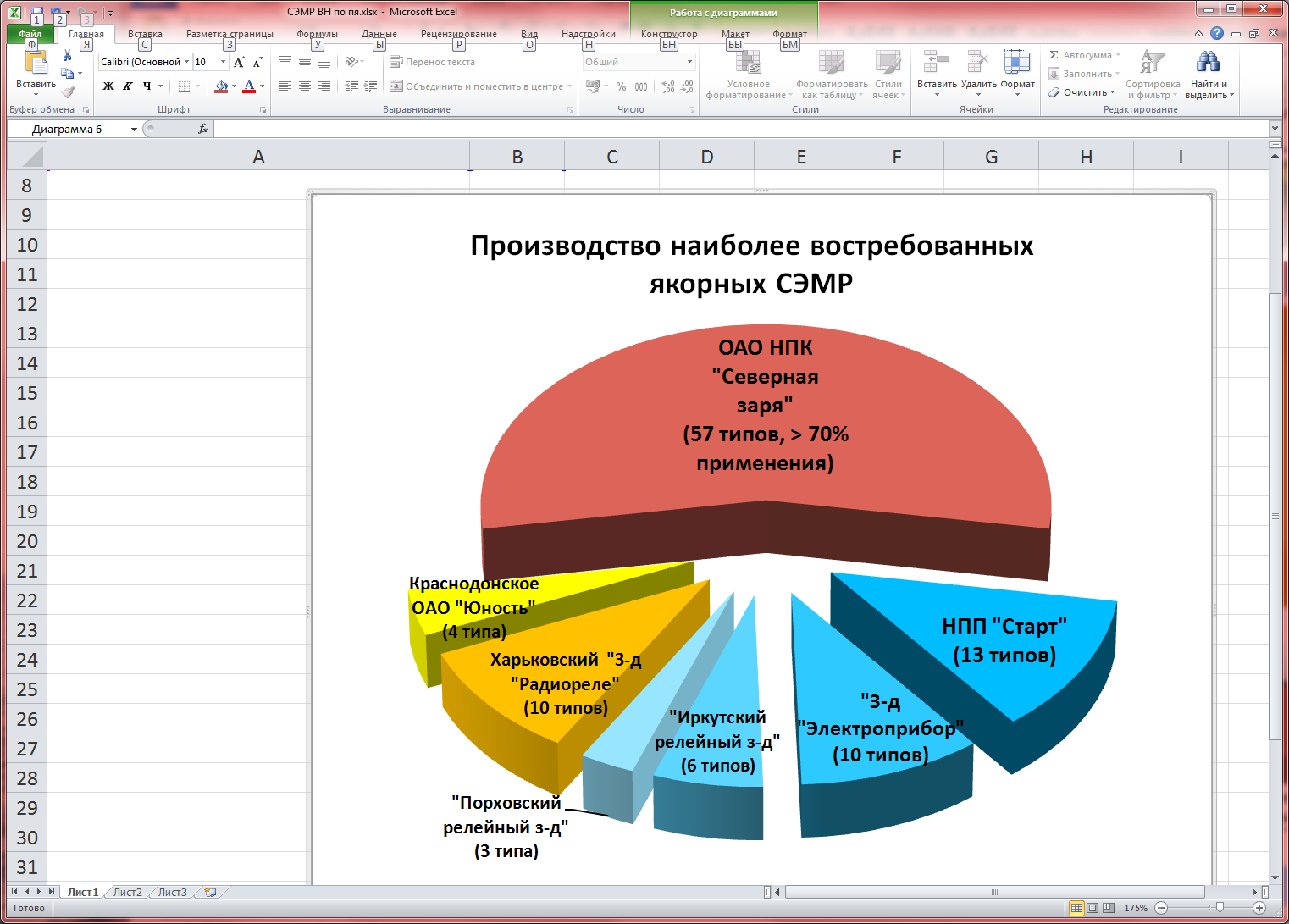Click the Cut scissors icon

coord(68,56)
